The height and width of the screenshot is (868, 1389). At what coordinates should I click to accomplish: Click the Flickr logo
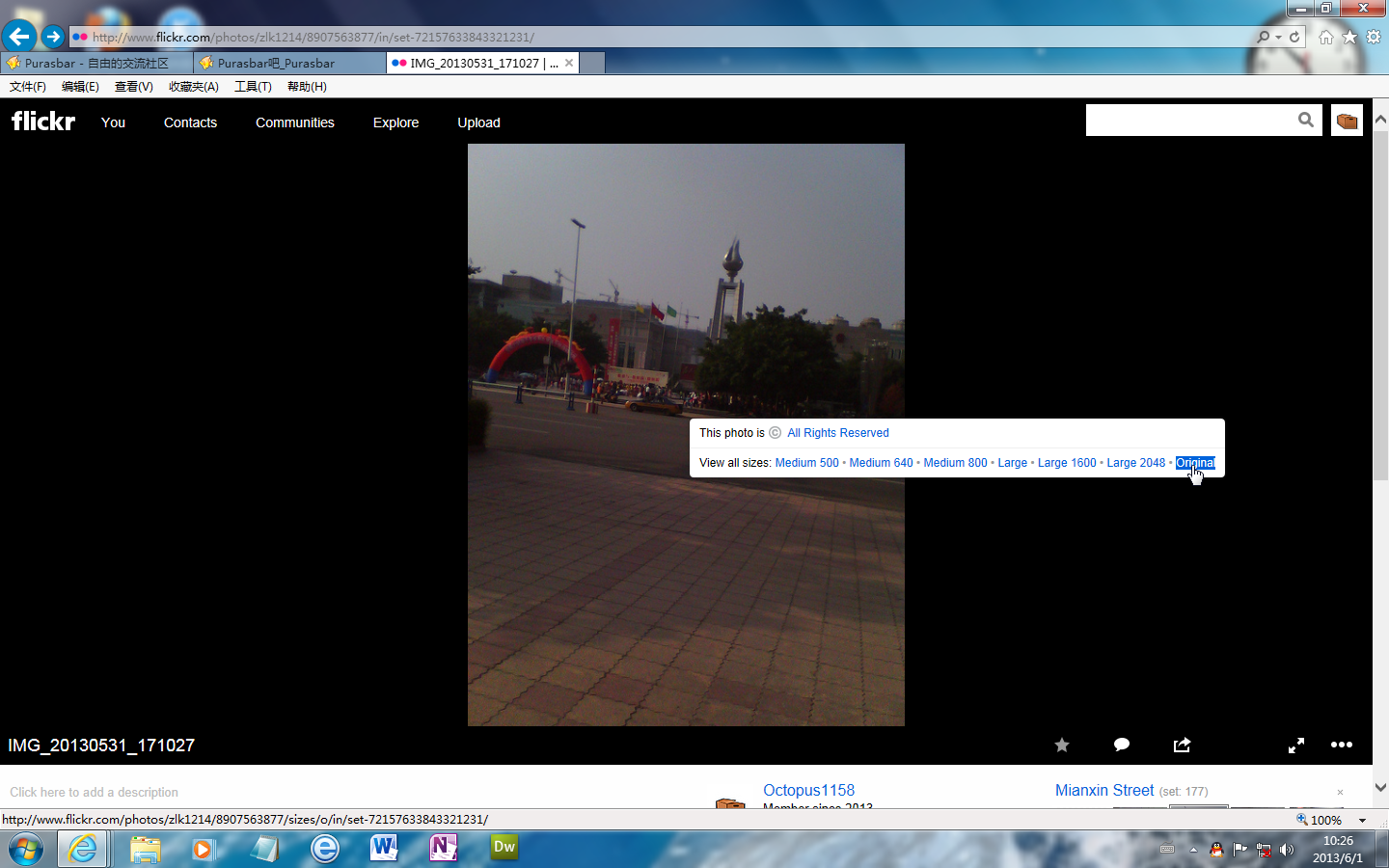[43, 122]
